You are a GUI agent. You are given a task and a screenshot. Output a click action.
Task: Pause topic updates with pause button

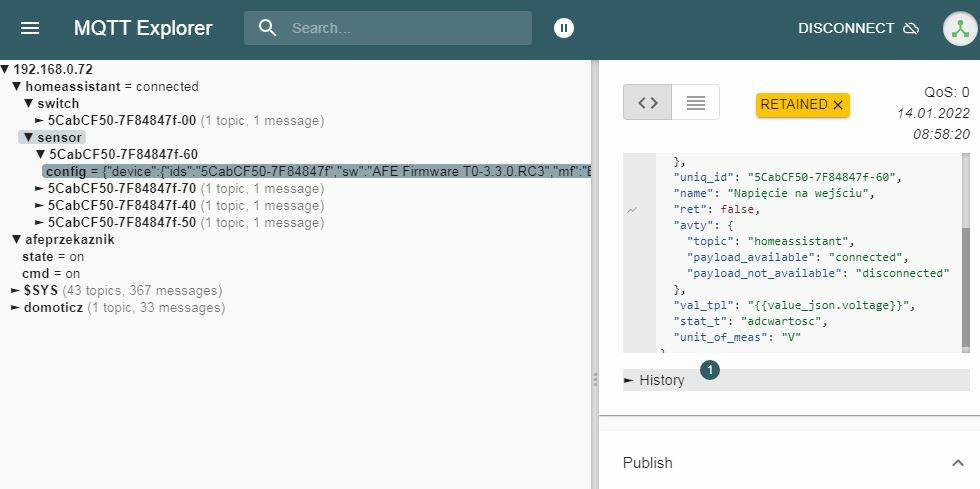(564, 28)
